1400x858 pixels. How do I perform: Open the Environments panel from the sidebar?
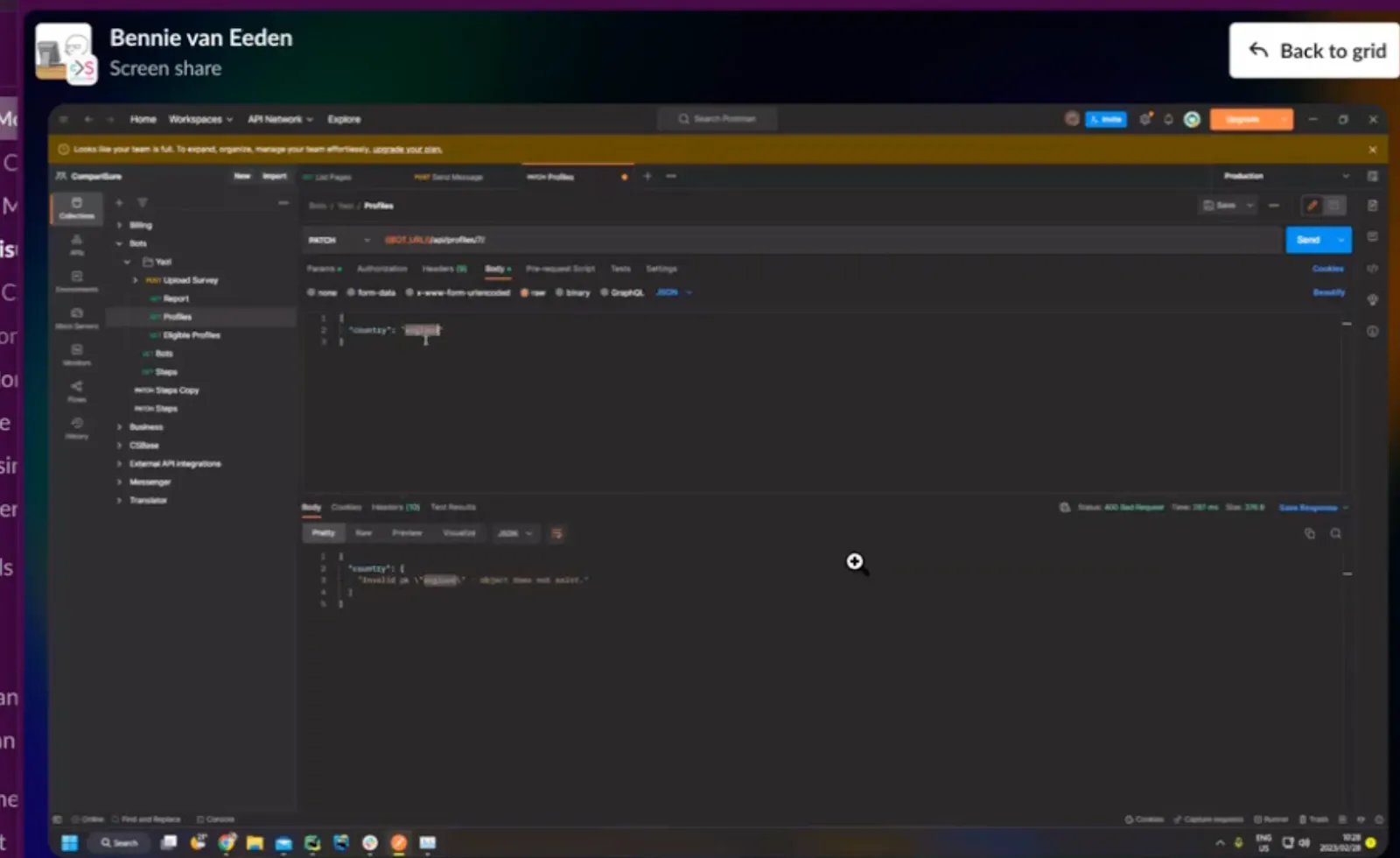(x=77, y=280)
